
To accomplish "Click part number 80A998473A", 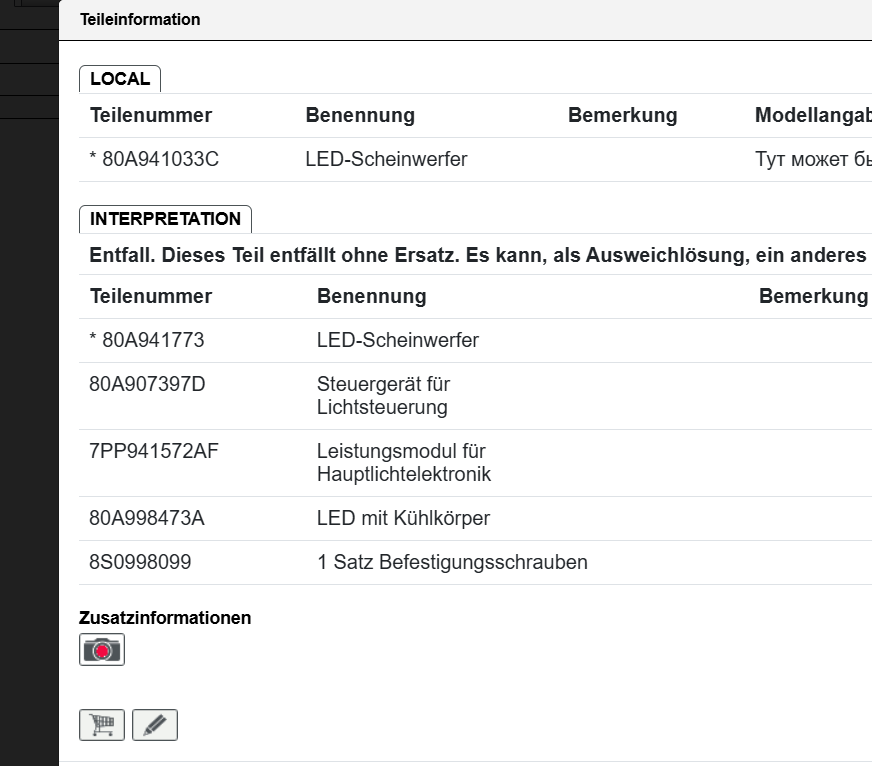I will pyautogui.click(x=147, y=518).
